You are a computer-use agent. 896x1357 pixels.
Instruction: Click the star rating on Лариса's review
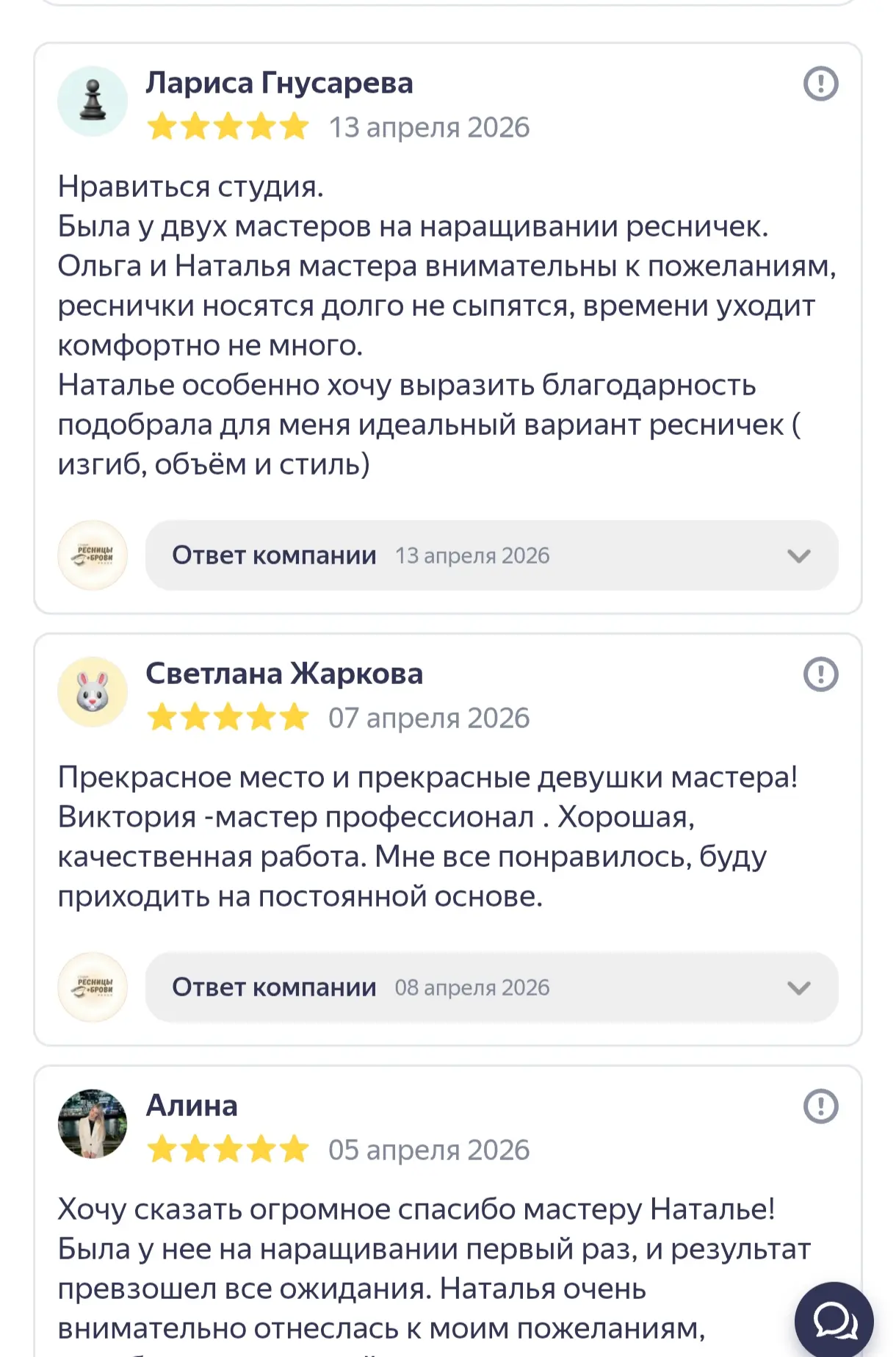[228, 127]
